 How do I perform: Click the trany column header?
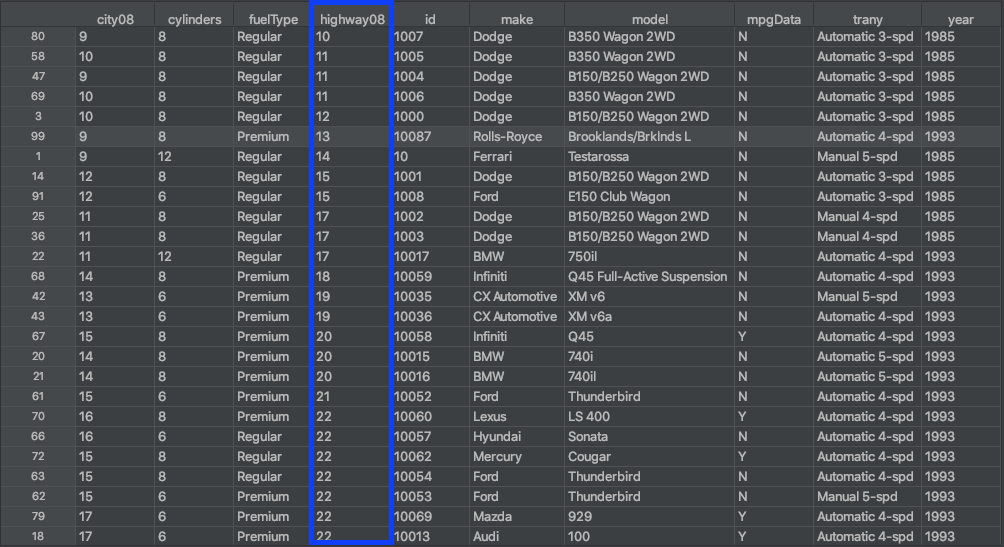867,19
